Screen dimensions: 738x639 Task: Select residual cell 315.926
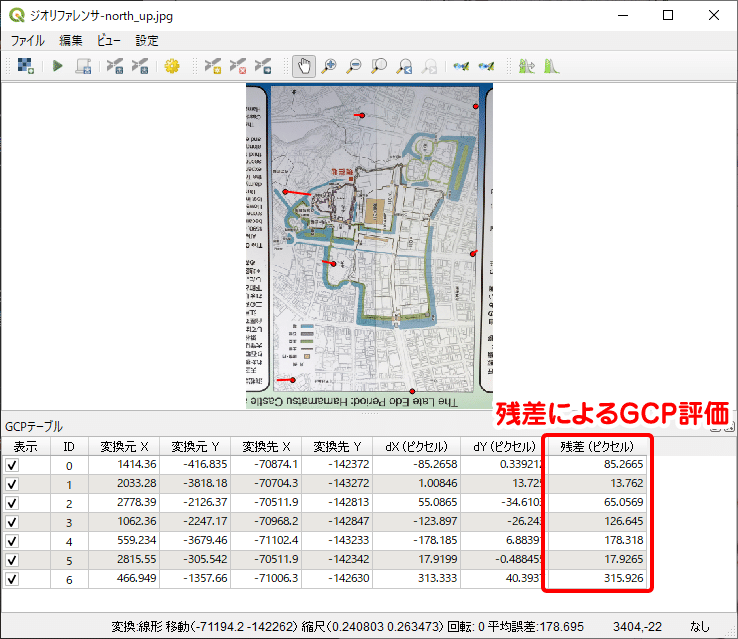pyautogui.click(x=597, y=578)
